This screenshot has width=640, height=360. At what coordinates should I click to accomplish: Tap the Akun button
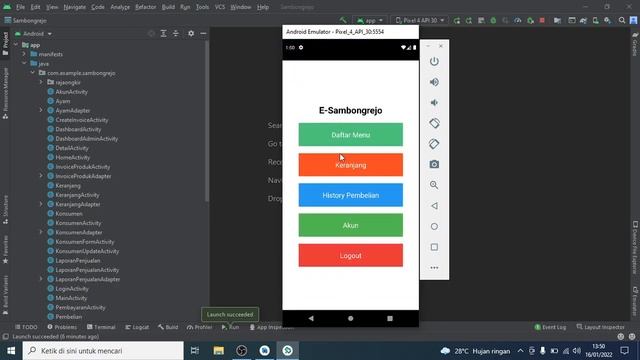click(x=351, y=225)
